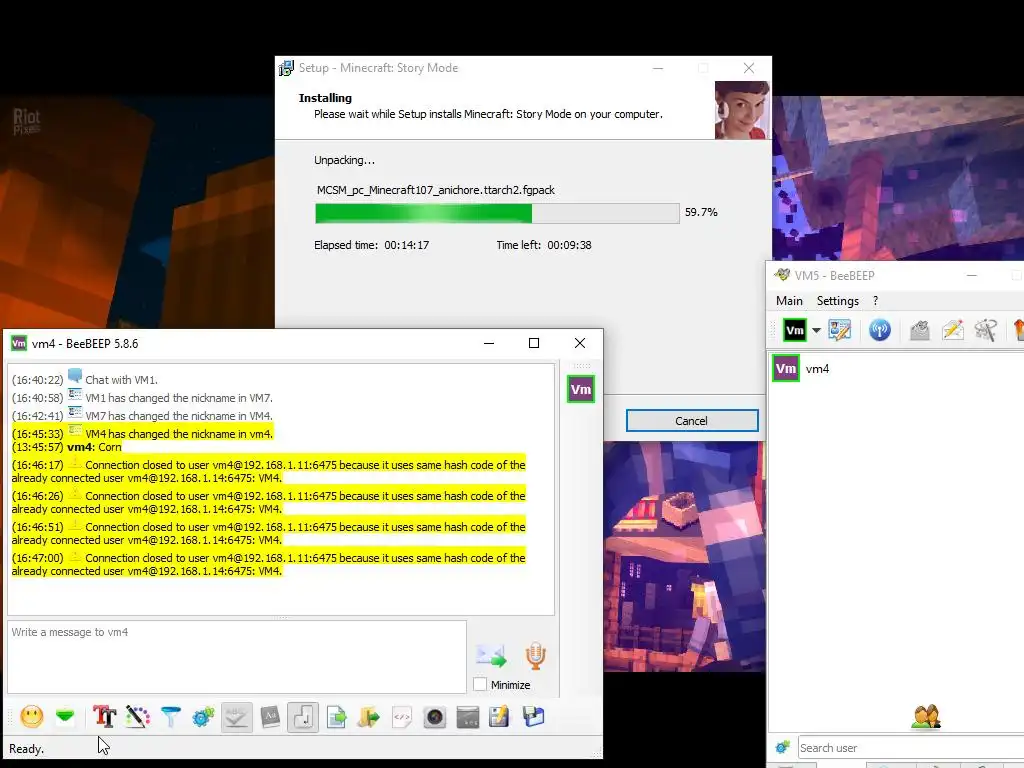Click the 'Chat with VM1.' log entry

click(x=121, y=380)
